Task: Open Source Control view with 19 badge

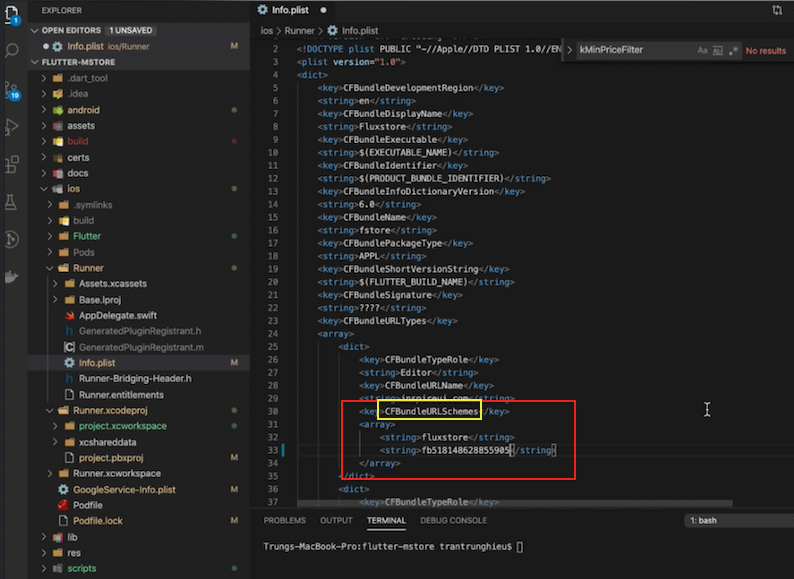Action: click(x=12, y=90)
